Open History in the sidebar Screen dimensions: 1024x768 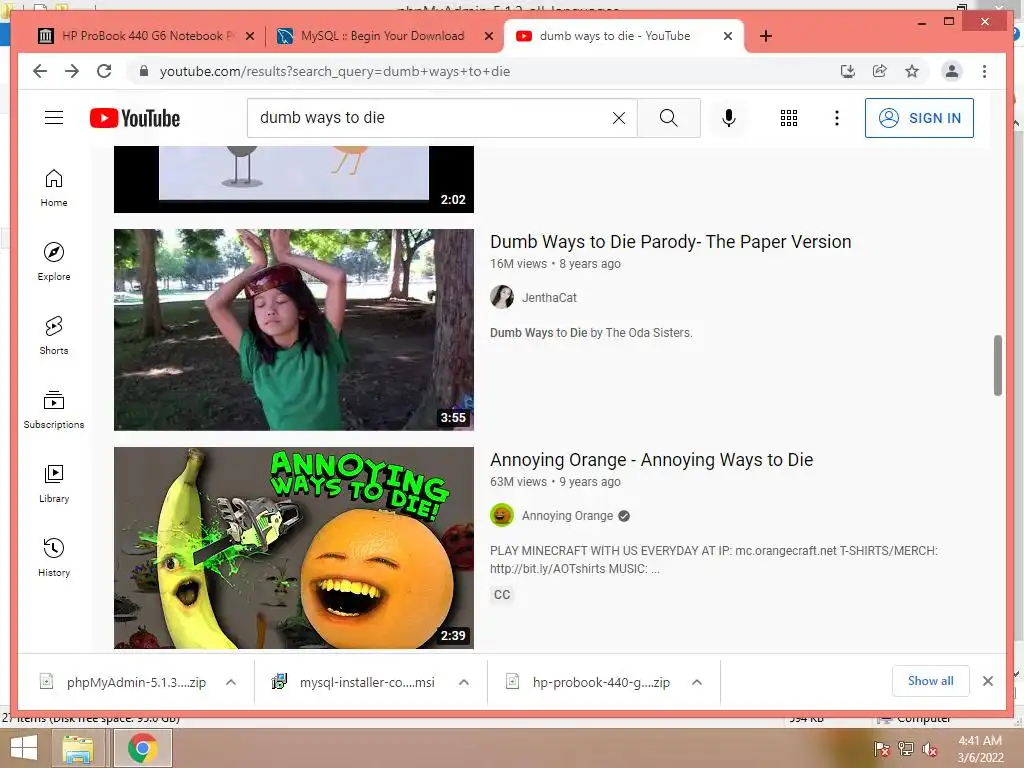click(x=54, y=558)
